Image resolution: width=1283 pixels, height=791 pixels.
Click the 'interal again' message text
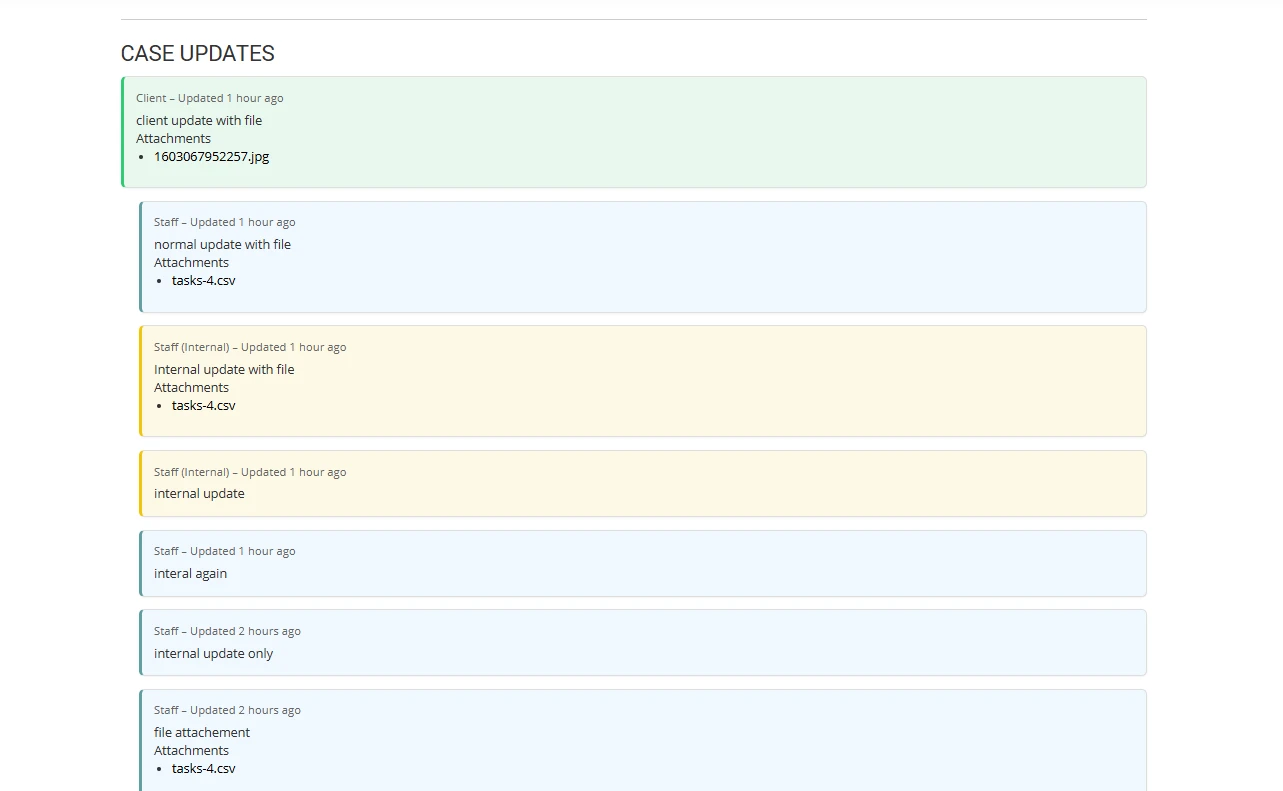pos(190,574)
